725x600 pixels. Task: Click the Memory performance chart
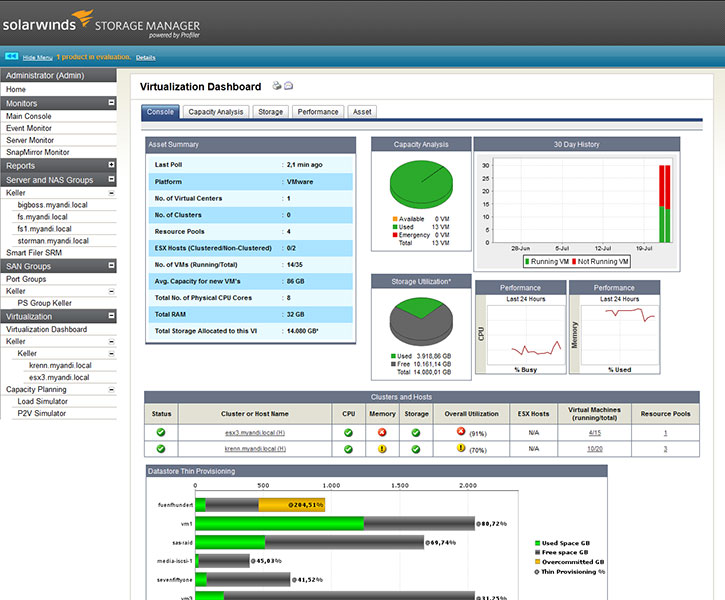[620, 334]
